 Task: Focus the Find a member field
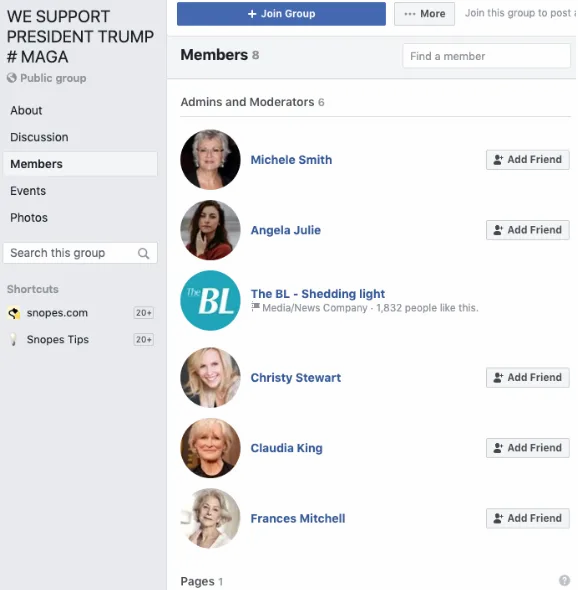click(x=487, y=56)
